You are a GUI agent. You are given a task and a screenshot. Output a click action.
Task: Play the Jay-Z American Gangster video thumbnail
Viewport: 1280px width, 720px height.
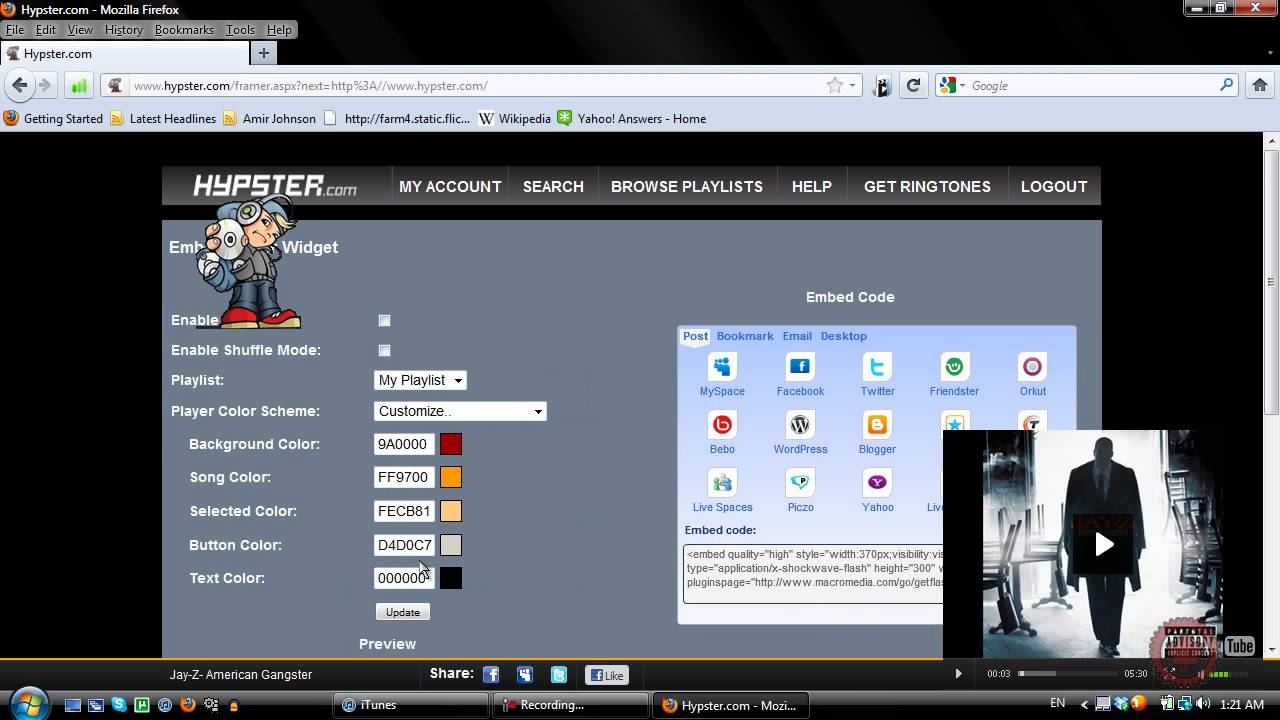tap(1104, 544)
